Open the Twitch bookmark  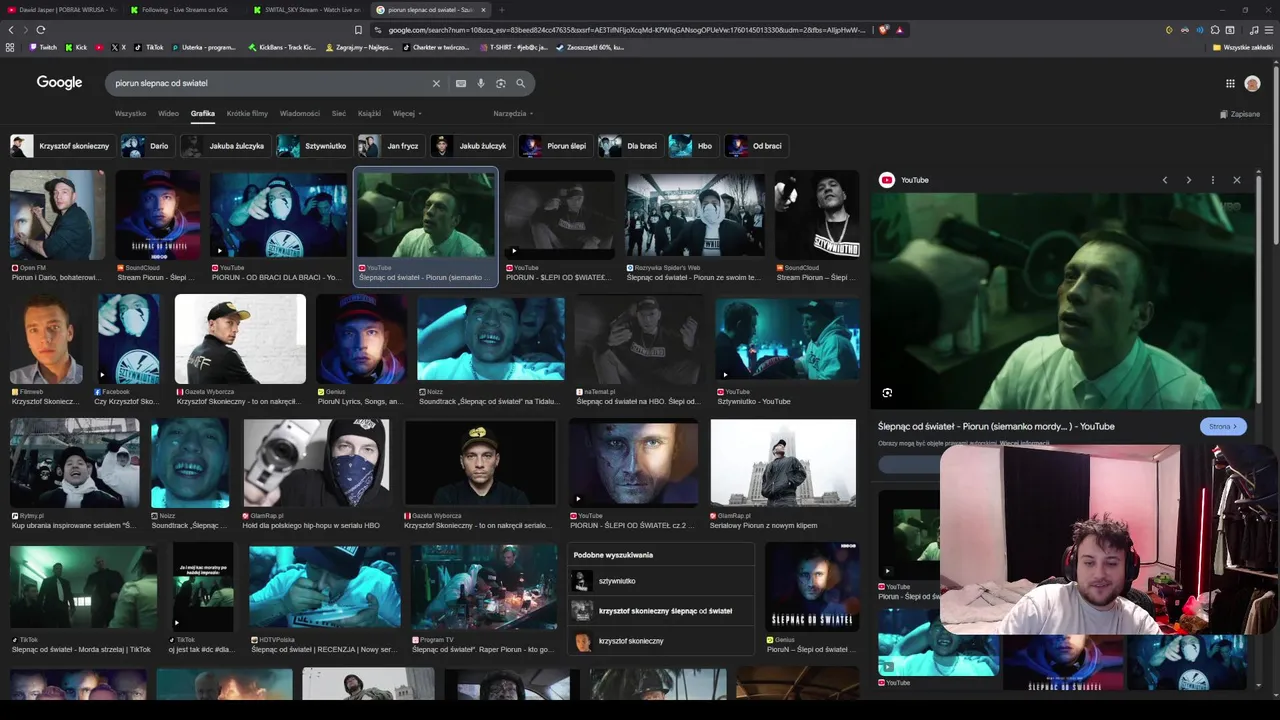point(43,47)
